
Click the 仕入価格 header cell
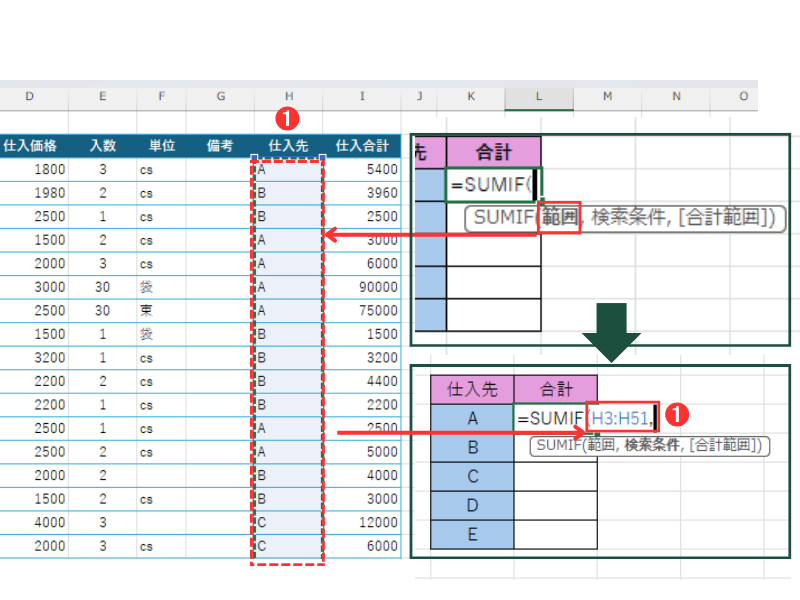click(x=29, y=146)
